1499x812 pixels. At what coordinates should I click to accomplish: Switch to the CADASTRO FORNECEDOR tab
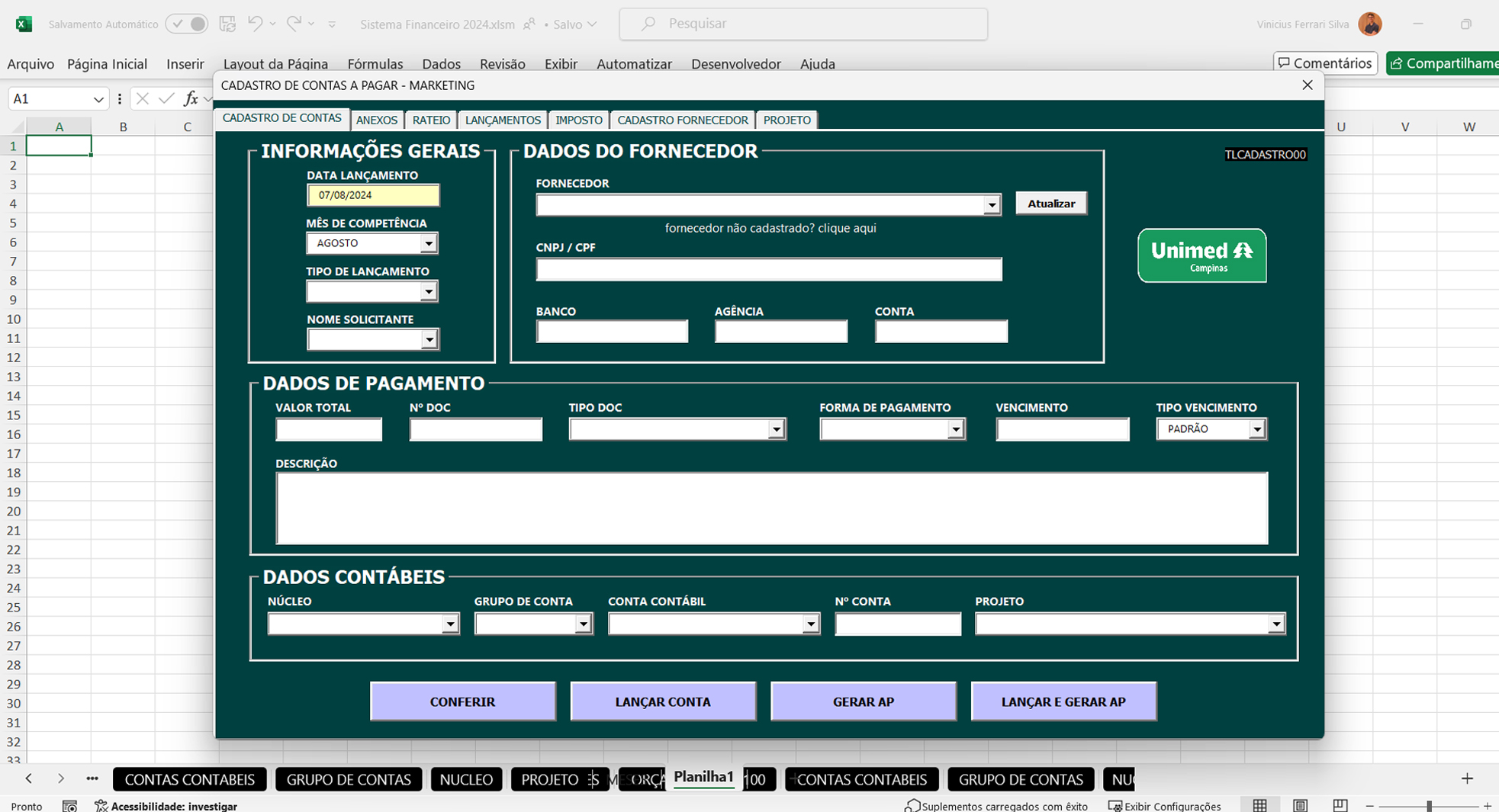(x=683, y=120)
